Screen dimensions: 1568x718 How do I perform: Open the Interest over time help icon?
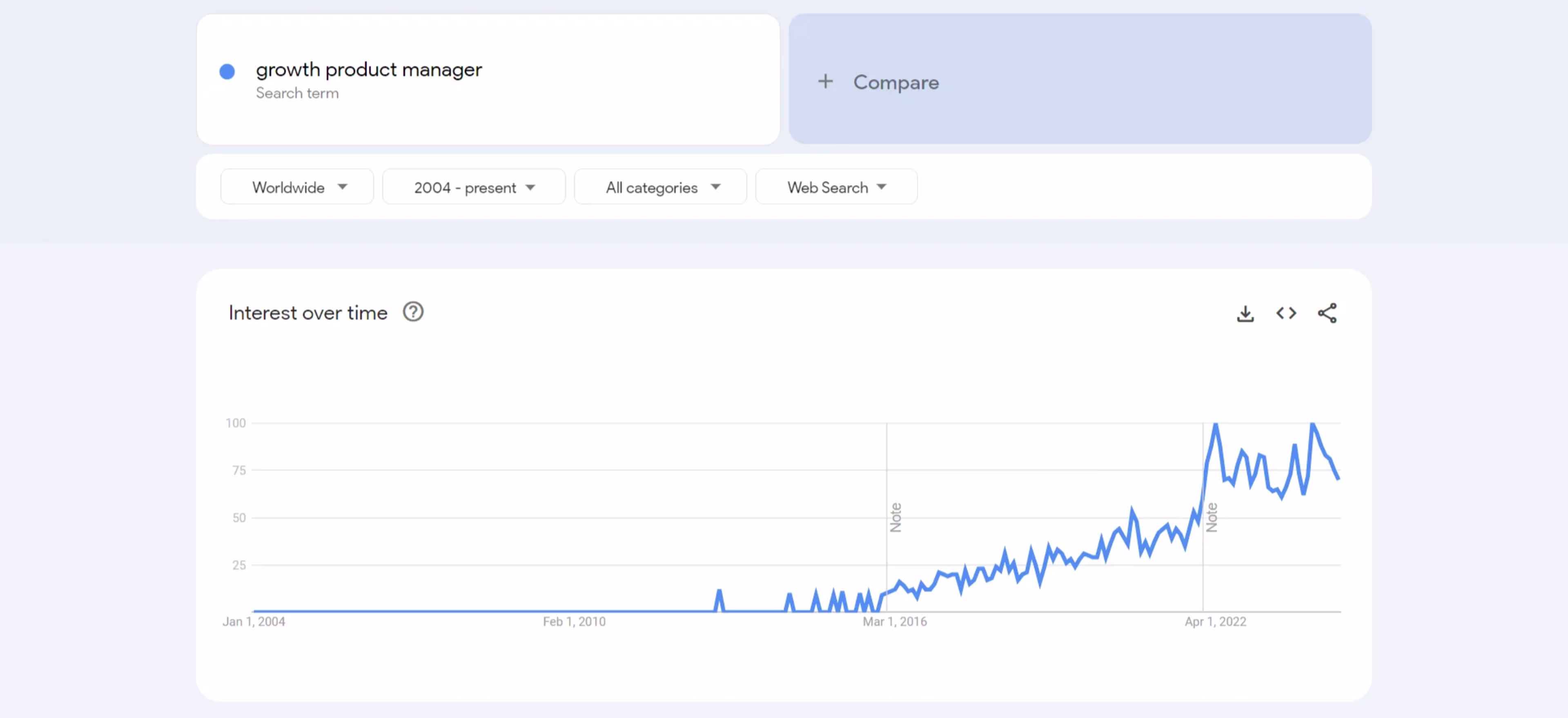[413, 312]
